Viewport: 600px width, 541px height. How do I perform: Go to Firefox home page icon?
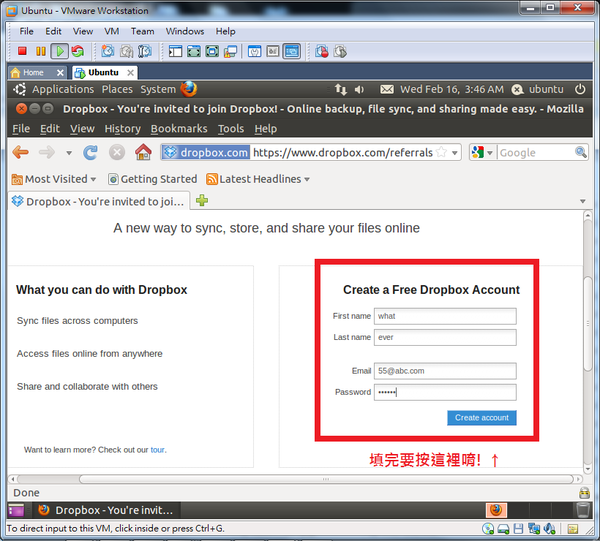pyautogui.click(x=143, y=152)
